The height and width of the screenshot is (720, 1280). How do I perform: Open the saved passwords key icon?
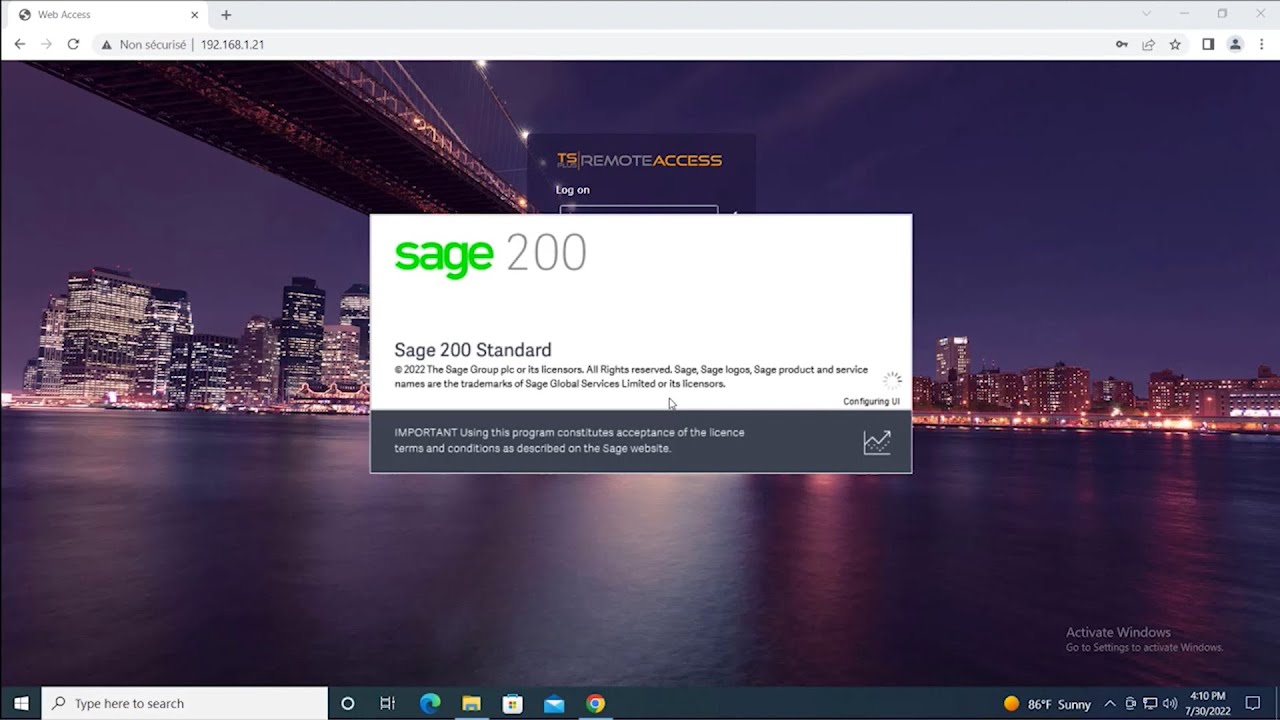[x=1122, y=44]
